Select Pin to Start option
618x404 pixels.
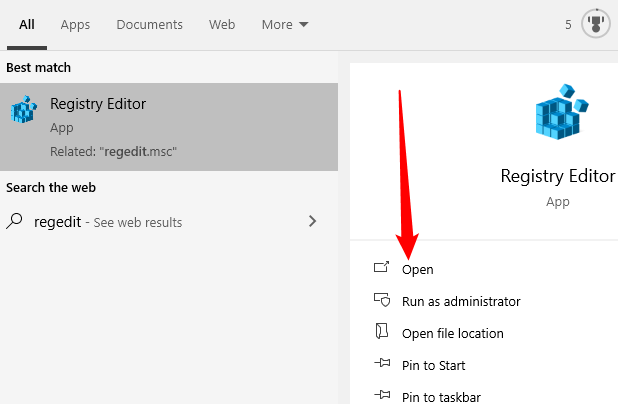434,365
